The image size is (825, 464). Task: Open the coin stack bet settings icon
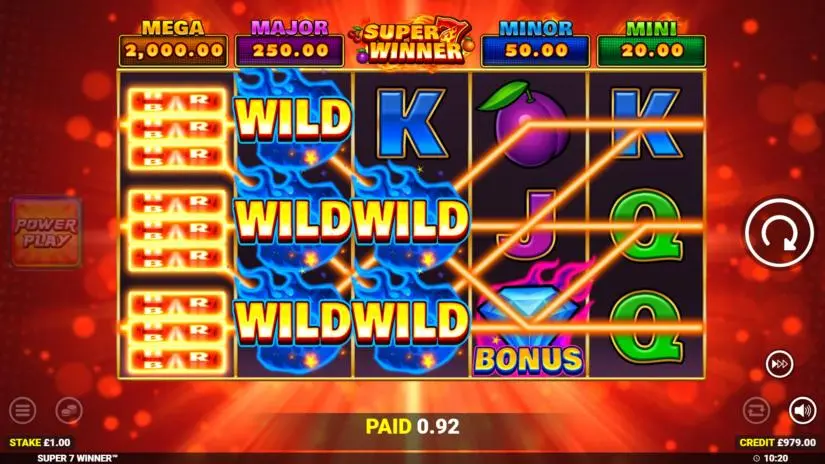point(69,410)
